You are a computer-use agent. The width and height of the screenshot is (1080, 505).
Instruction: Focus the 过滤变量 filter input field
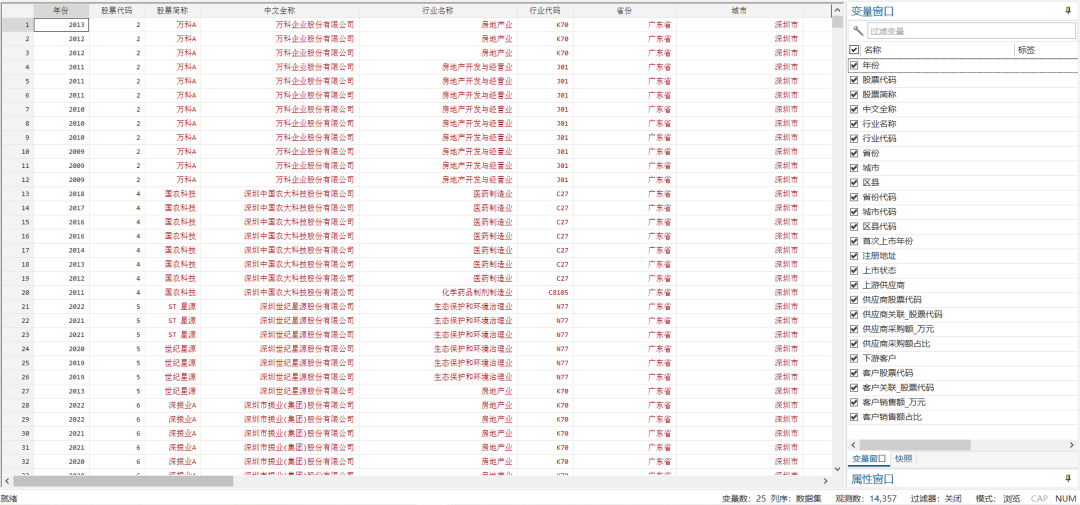[x=970, y=31]
